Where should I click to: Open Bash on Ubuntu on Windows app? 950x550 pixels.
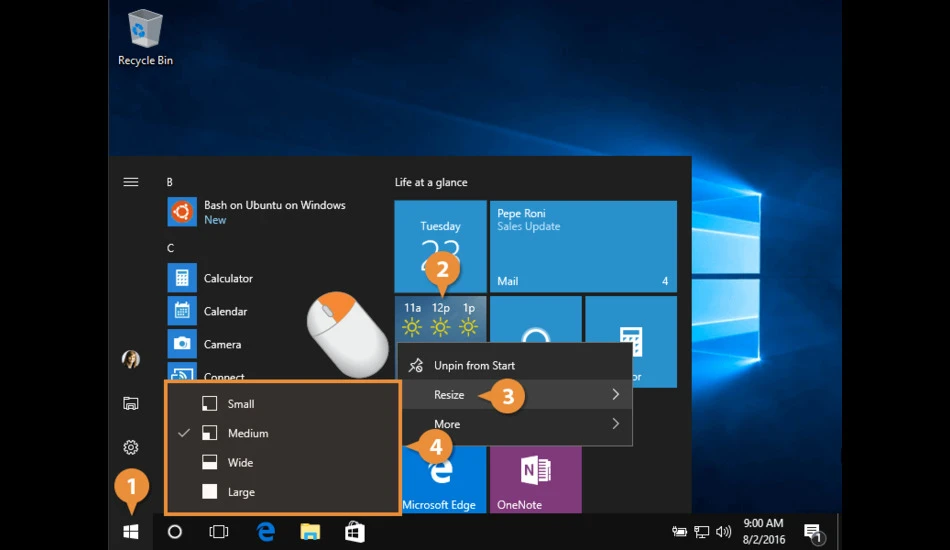coord(276,212)
